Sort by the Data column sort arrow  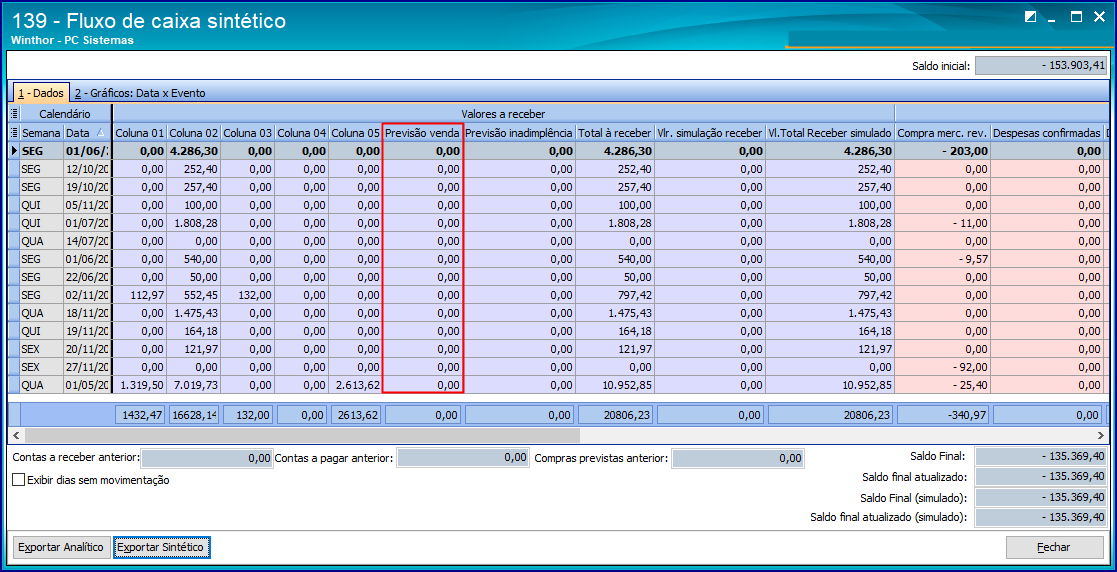(100, 132)
